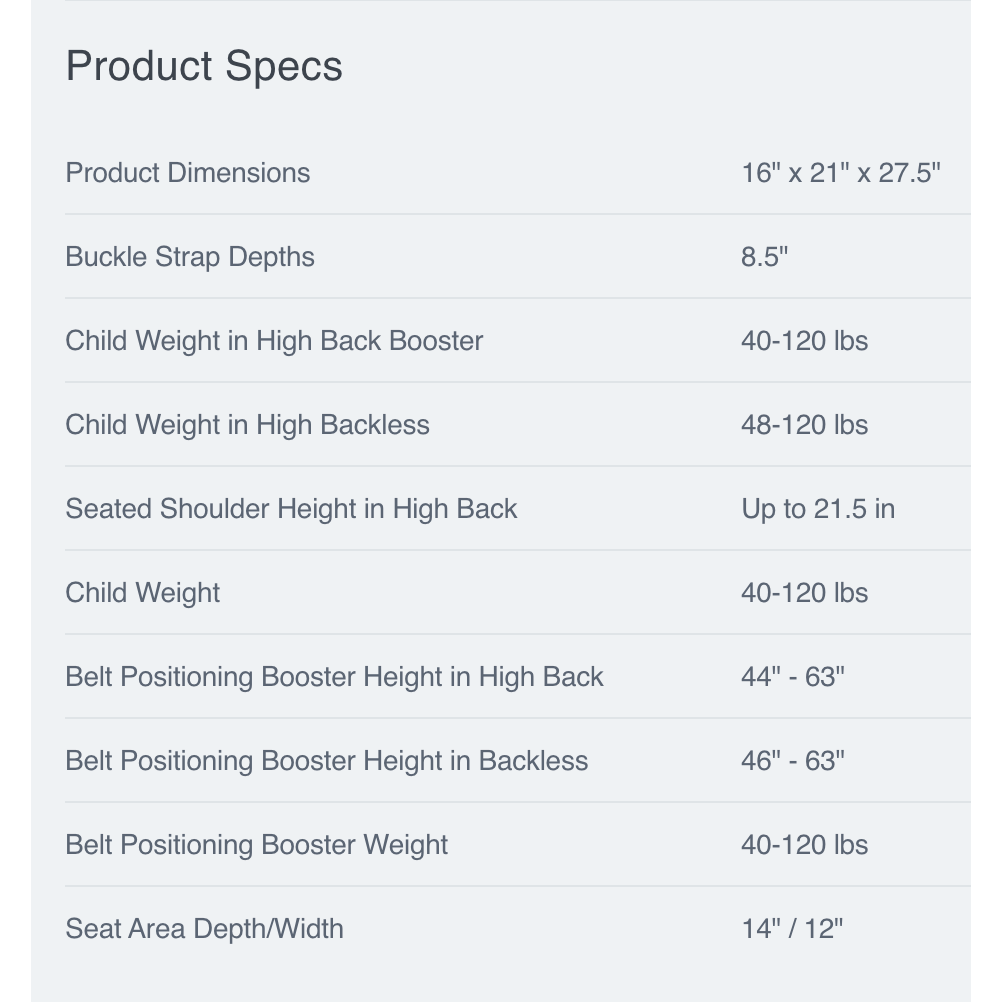Click Seated Shoulder Height in High Back
This screenshot has height=1002, width=1002.
pos(291,508)
